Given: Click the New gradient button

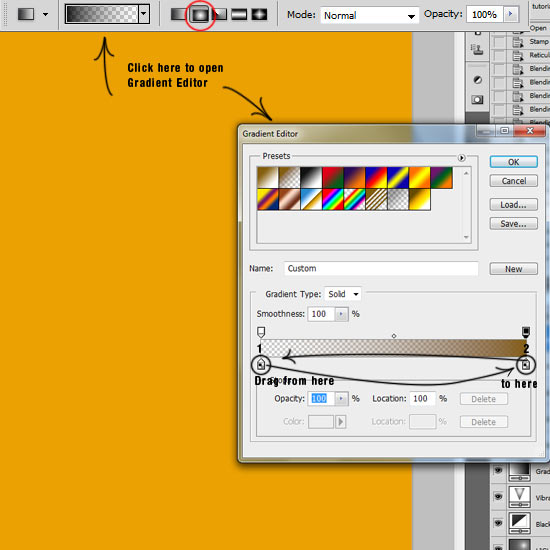Looking at the screenshot, I should click(x=513, y=269).
